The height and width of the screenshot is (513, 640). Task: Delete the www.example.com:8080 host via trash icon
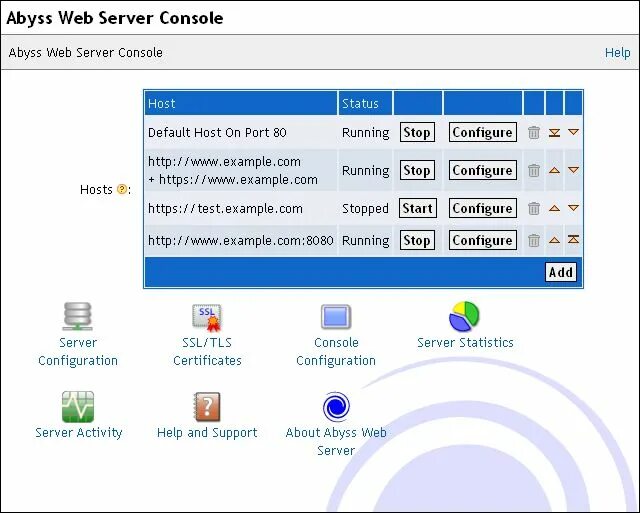534,240
